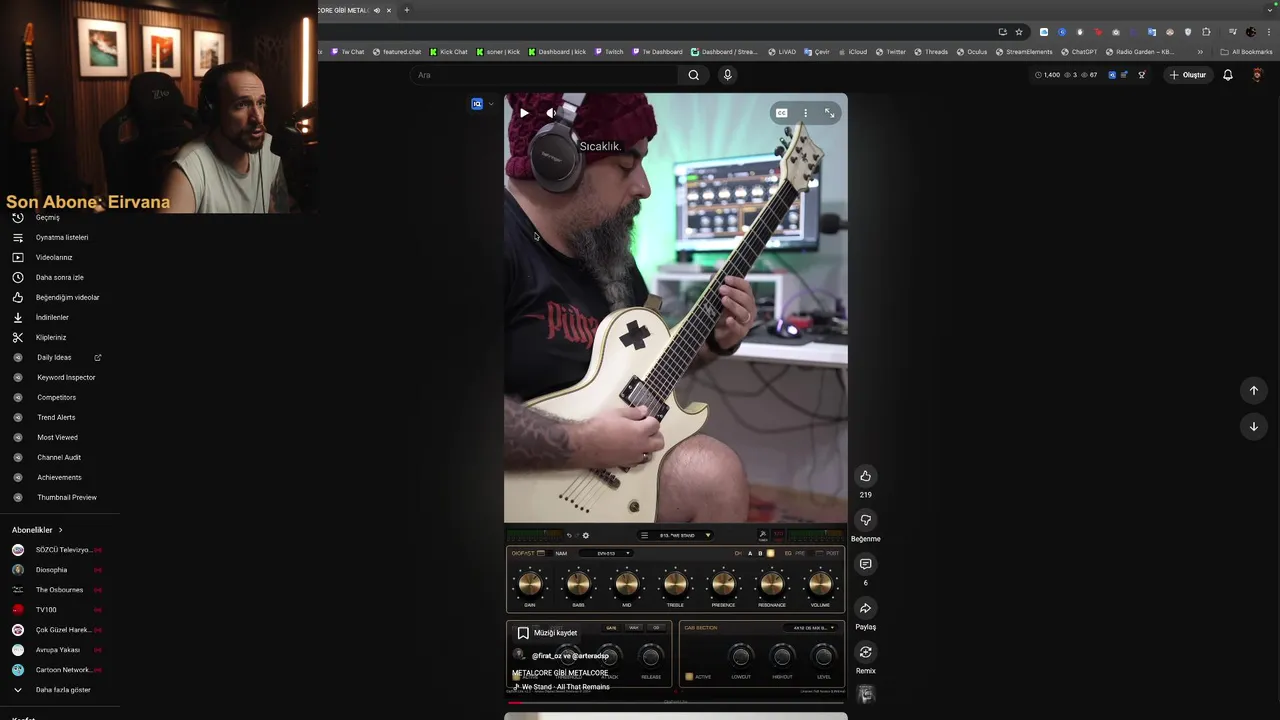Open the All Bookmarks folder
The width and height of the screenshot is (1280, 720).
click(x=1246, y=52)
